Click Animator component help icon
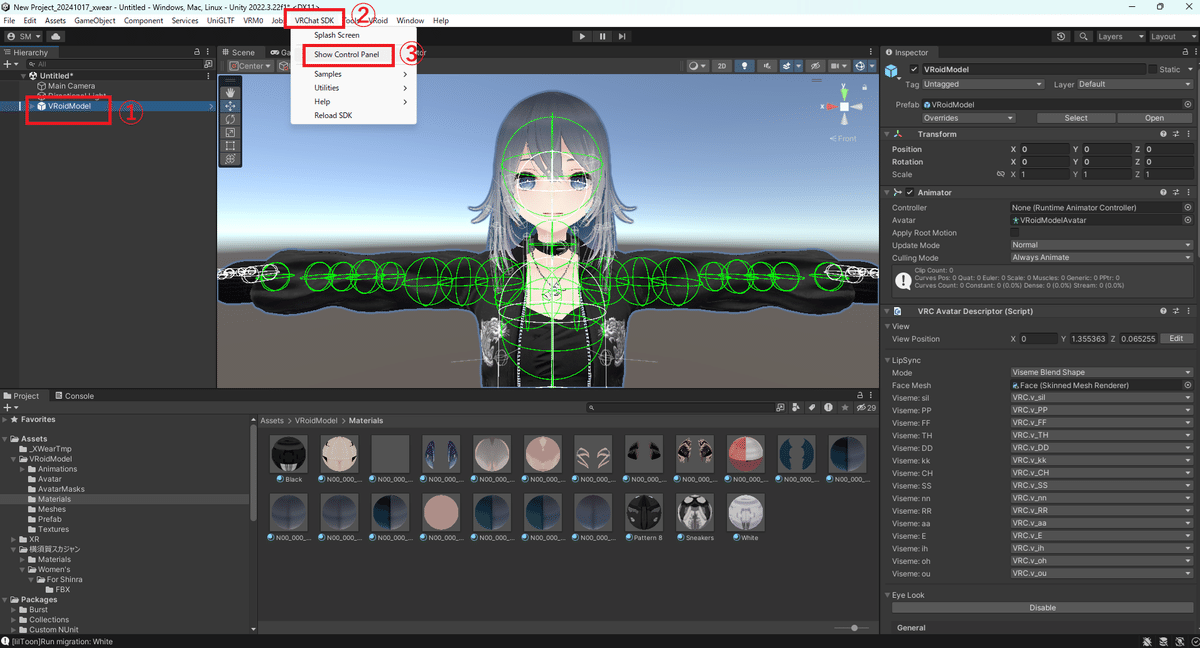Viewport: 1200px width, 648px height. pyautogui.click(x=1163, y=192)
